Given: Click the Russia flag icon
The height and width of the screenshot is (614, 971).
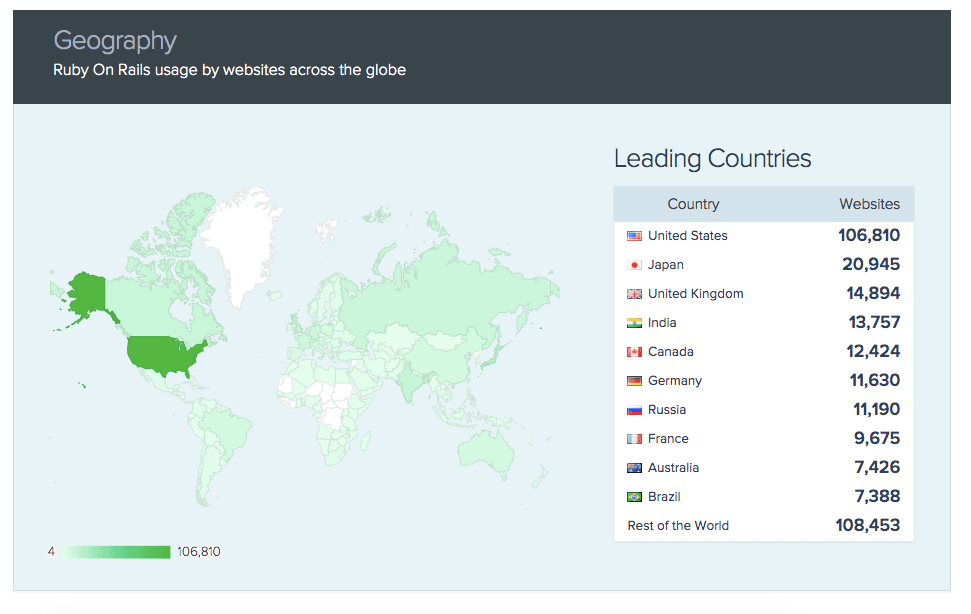Looking at the screenshot, I should 634,410.
